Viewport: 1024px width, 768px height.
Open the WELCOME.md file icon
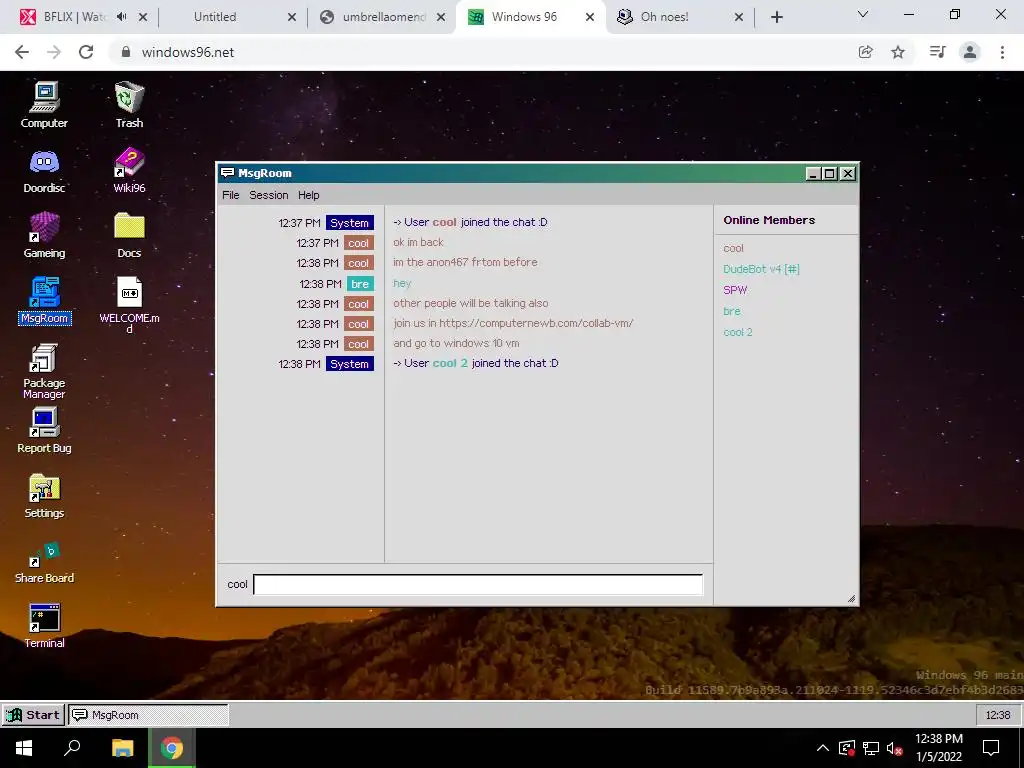coord(129,304)
